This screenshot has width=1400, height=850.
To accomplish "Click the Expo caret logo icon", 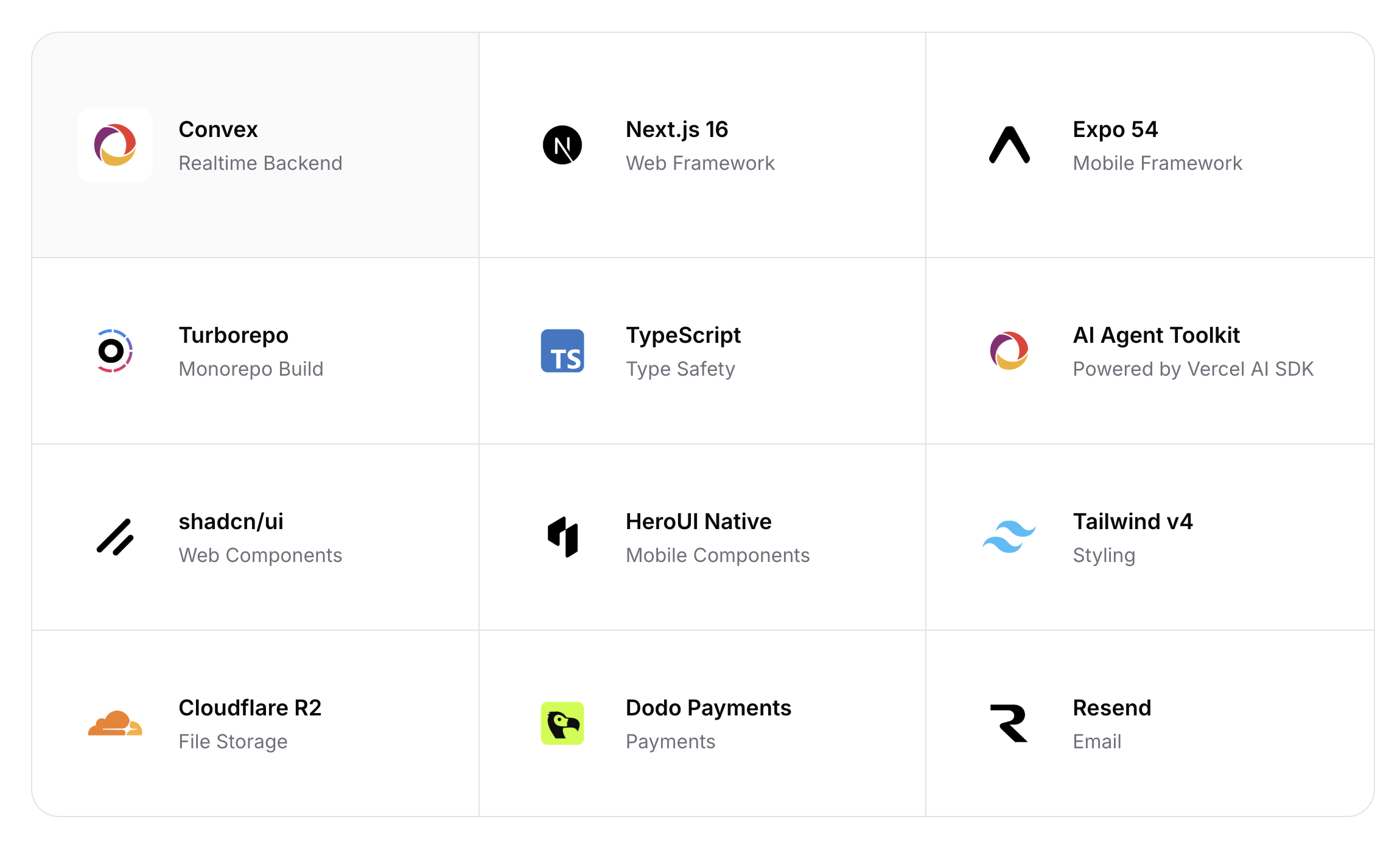I will pos(1009,145).
